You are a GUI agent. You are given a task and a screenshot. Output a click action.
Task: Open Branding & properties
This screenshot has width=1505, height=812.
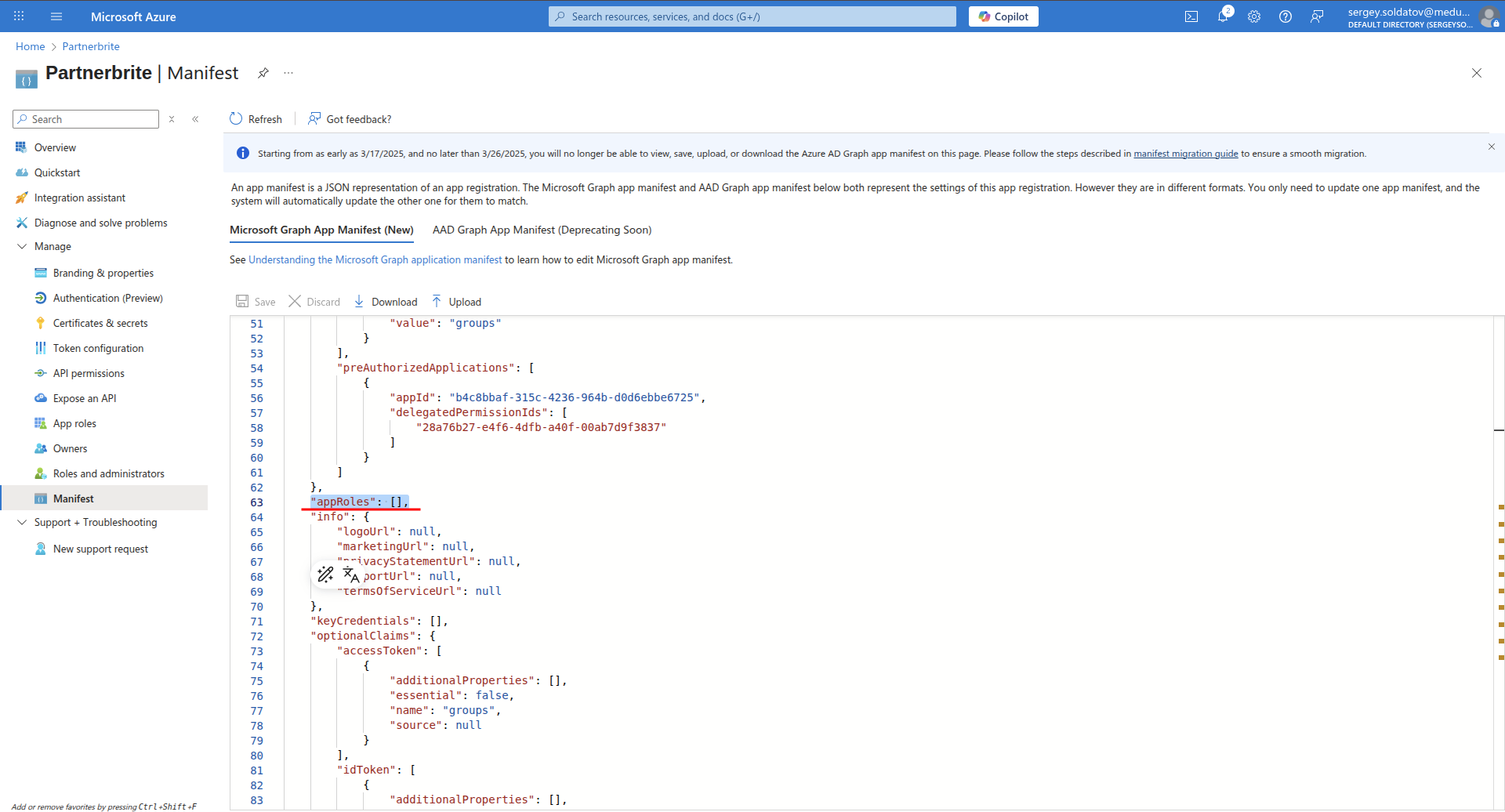[x=103, y=273]
